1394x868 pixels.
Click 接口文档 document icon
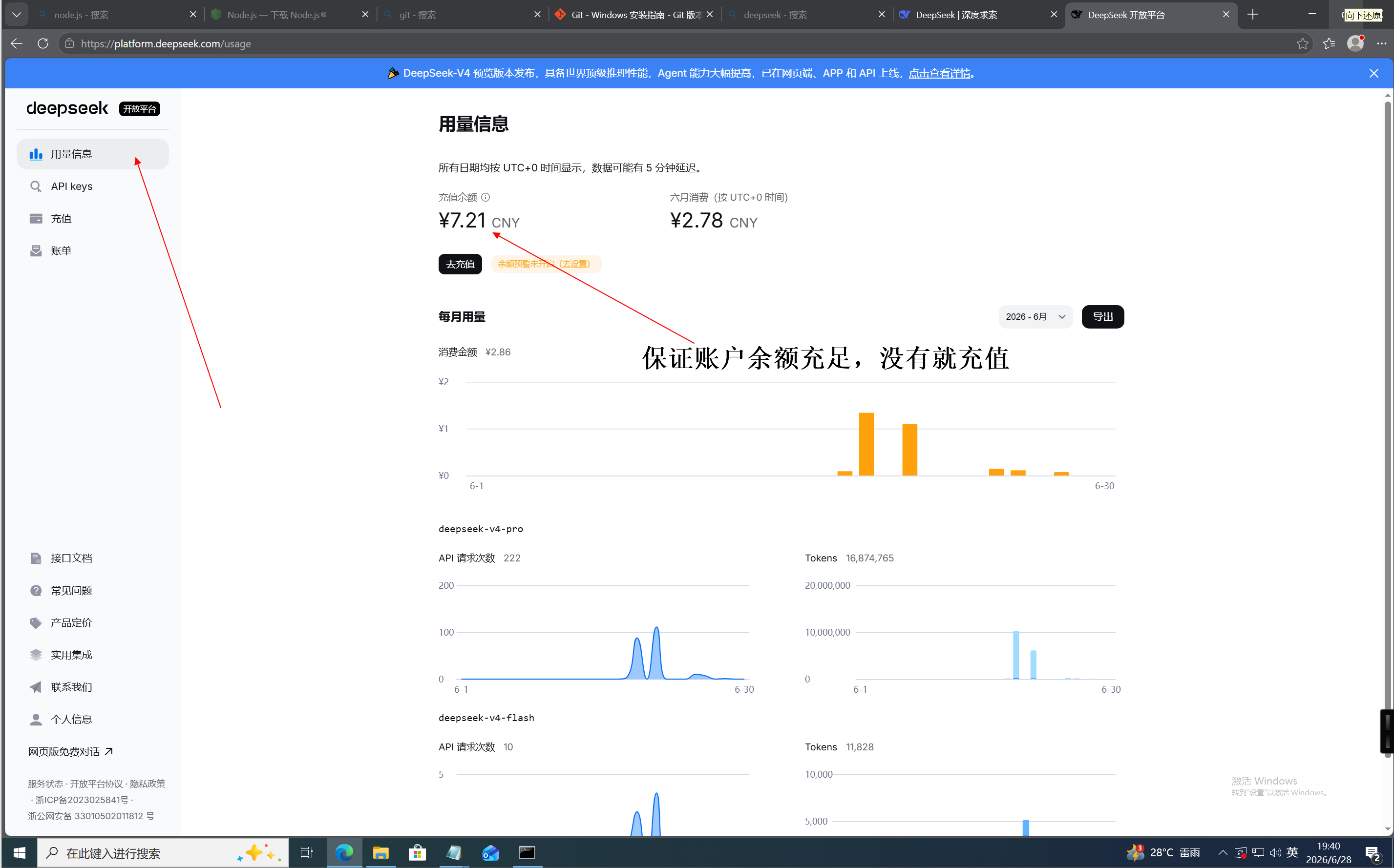pos(36,558)
